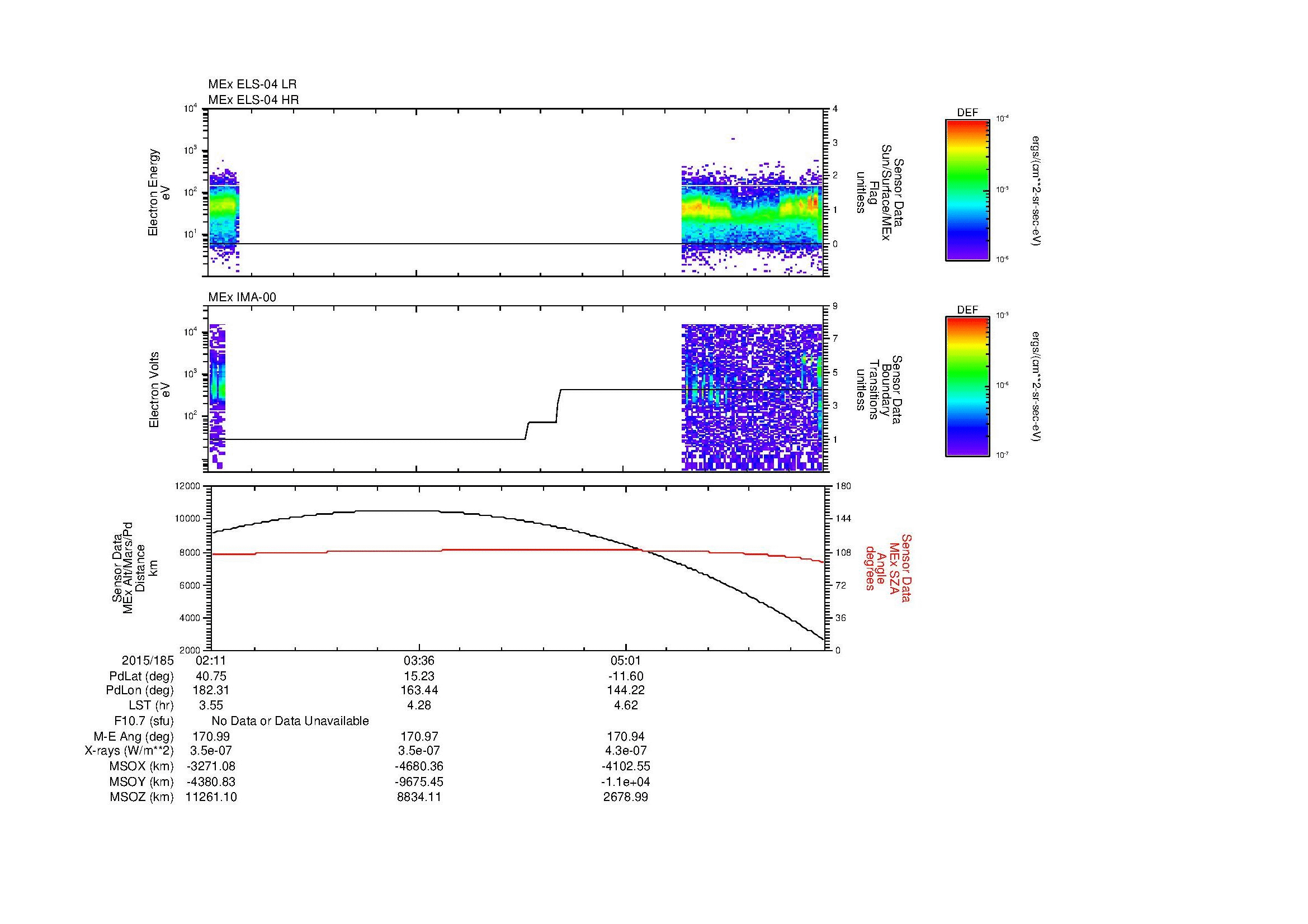The image size is (1308, 924).
Task: Click the 'PdLon (deg)' row label
Action: [x=140, y=690]
